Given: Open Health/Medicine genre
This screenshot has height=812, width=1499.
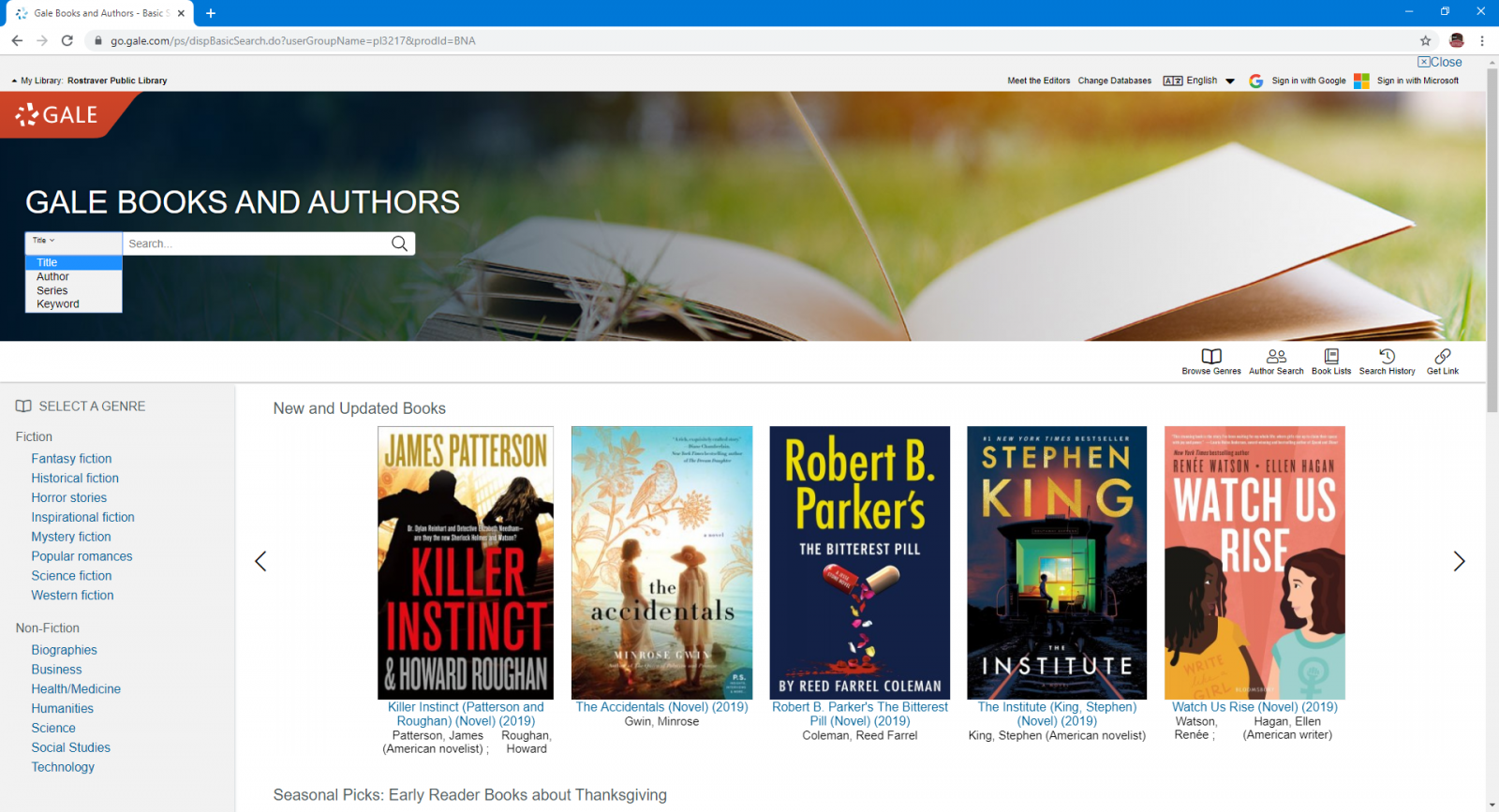Looking at the screenshot, I should 76,689.
